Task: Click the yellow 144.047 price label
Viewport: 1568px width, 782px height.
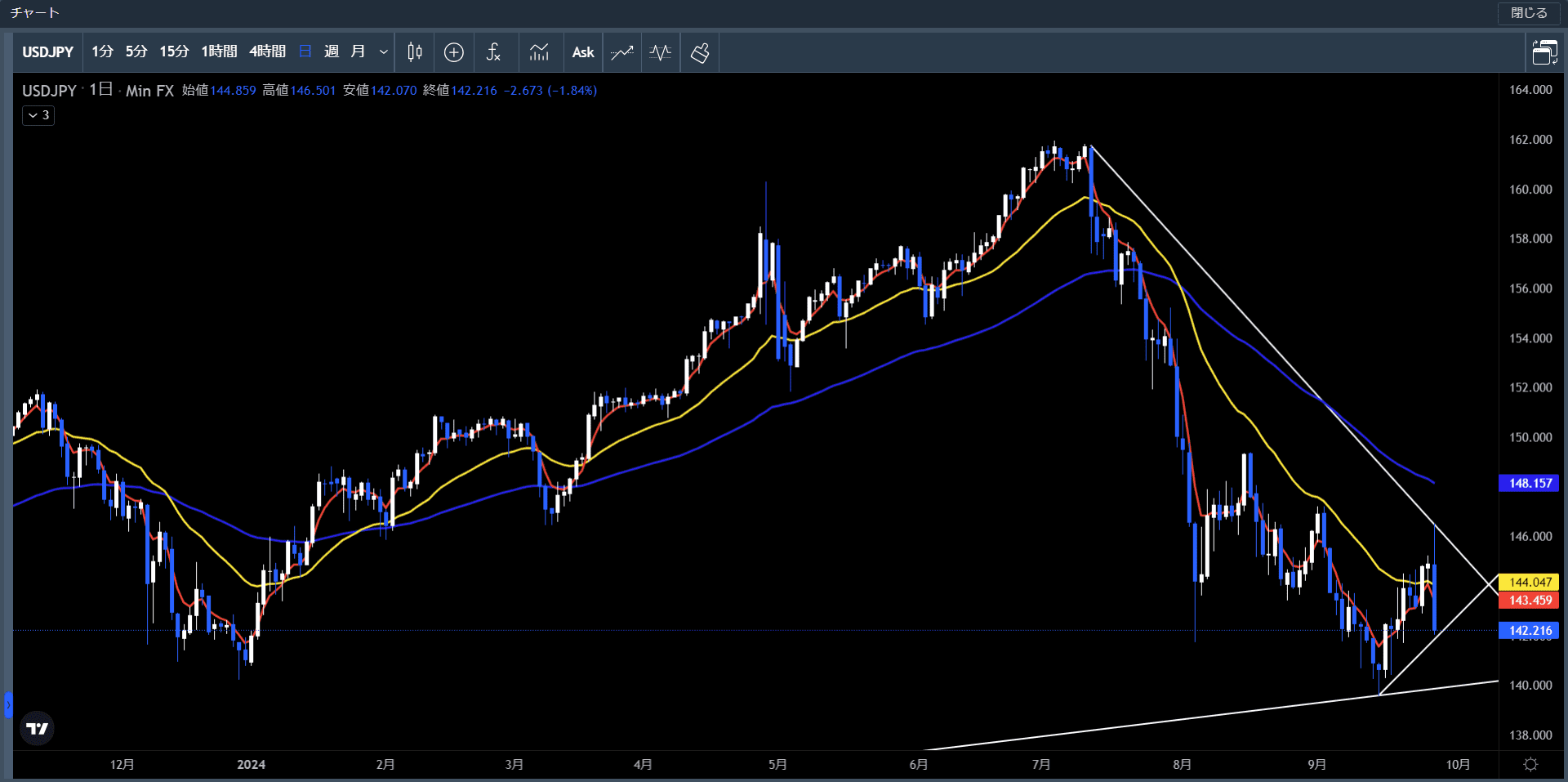Action: [x=1529, y=582]
